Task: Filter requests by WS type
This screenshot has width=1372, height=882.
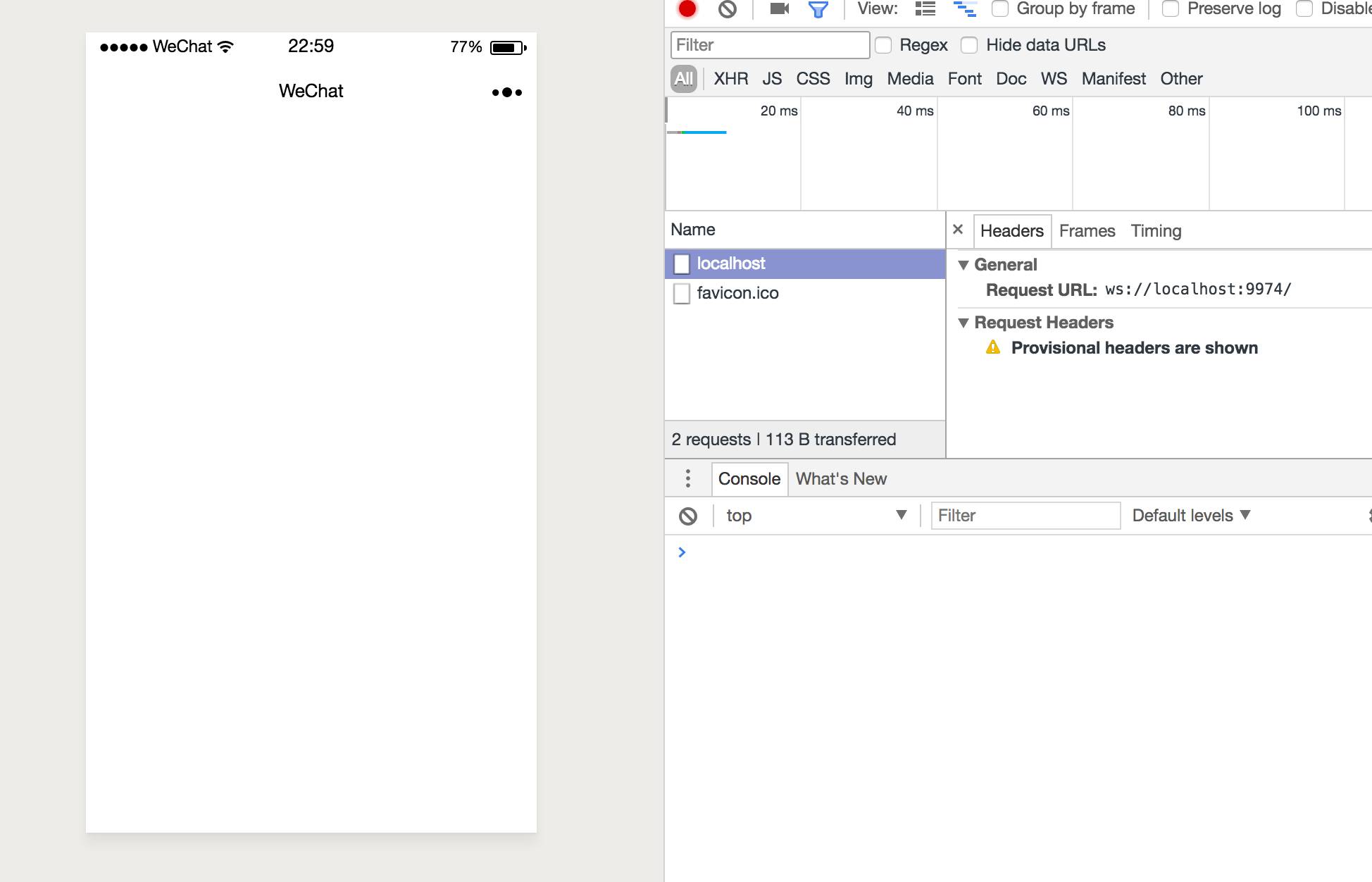Action: point(1053,79)
